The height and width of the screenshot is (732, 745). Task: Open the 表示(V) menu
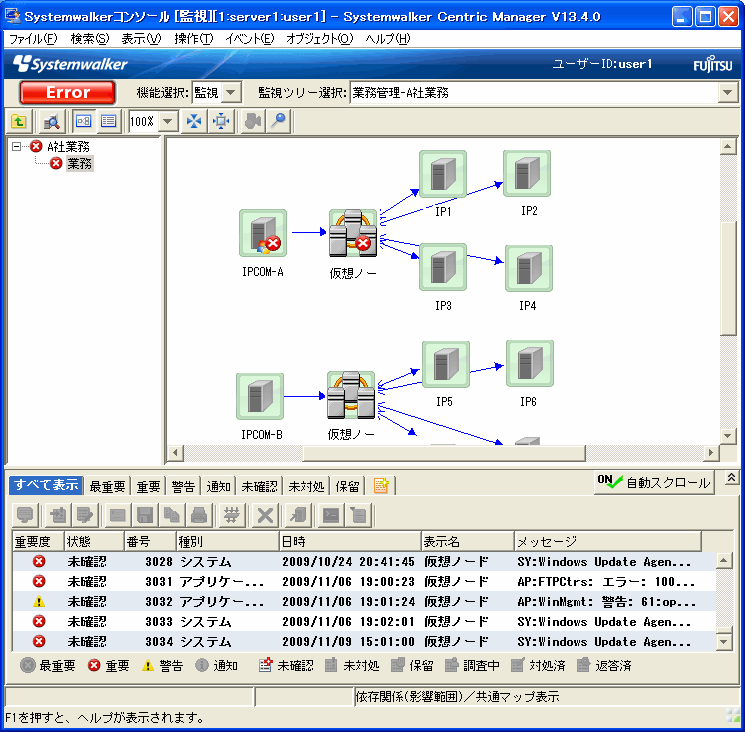(141, 39)
